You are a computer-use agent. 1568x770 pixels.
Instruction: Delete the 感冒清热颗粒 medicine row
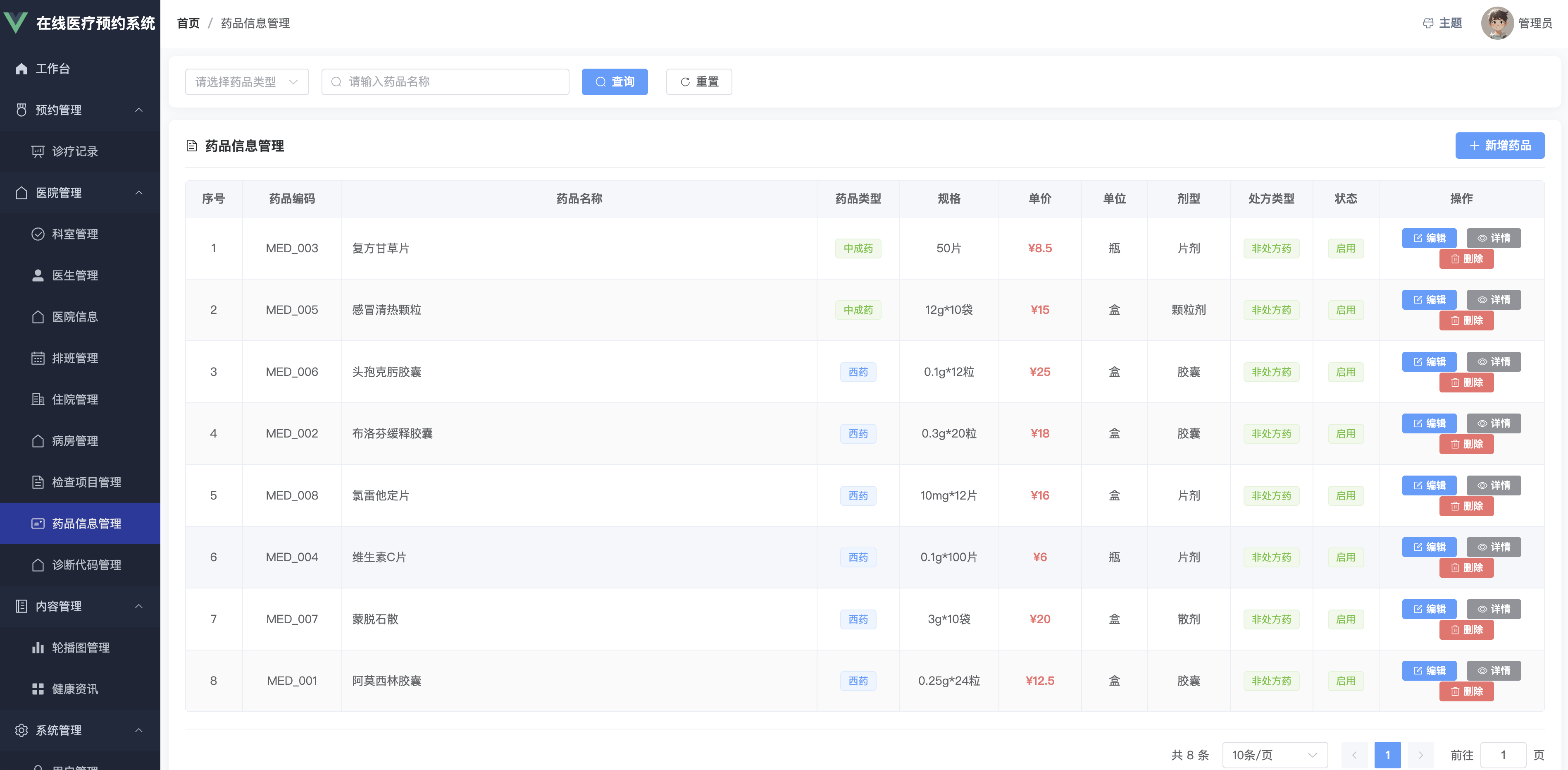click(x=1466, y=320)
